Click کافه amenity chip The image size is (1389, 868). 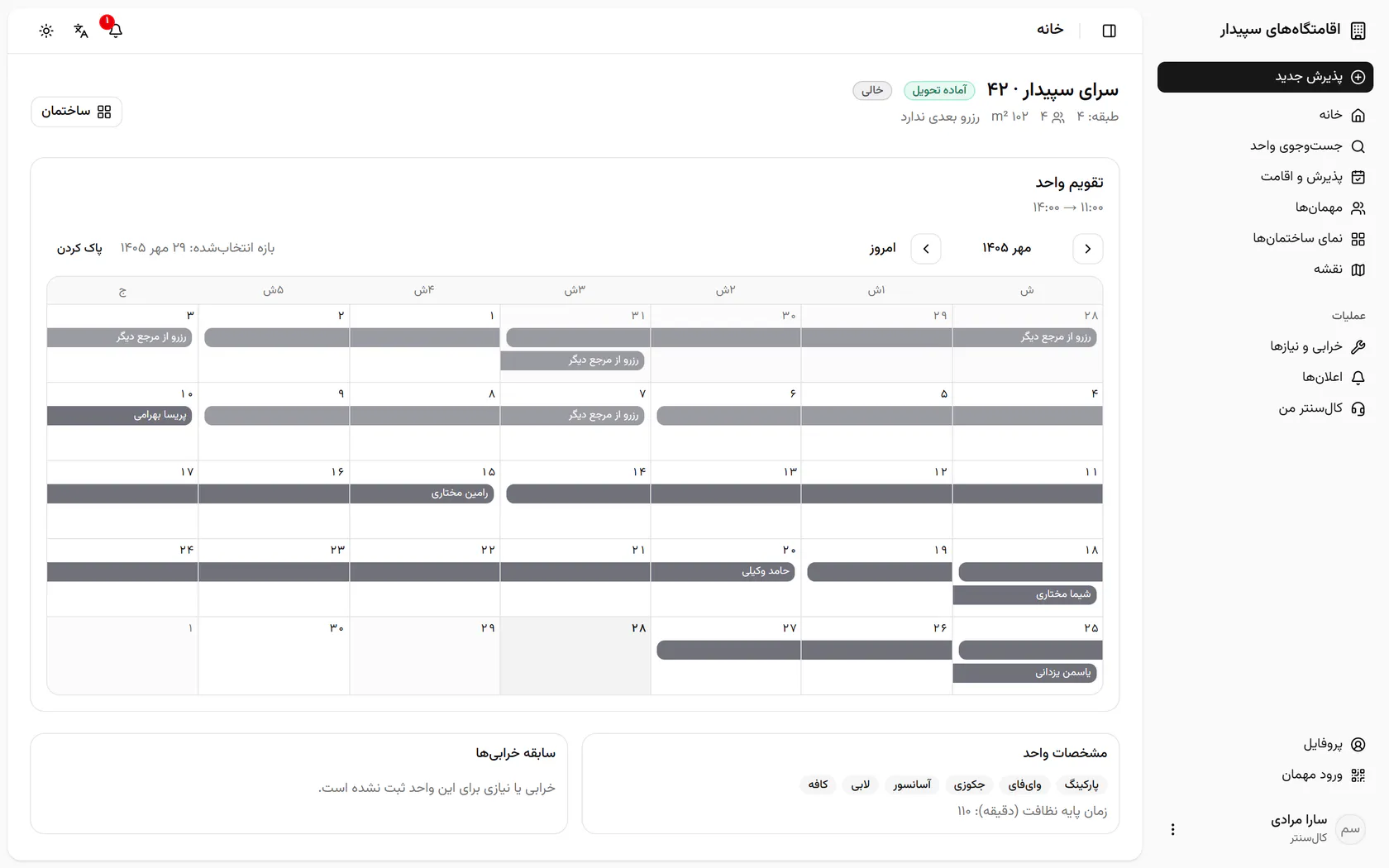click(818, 785)
